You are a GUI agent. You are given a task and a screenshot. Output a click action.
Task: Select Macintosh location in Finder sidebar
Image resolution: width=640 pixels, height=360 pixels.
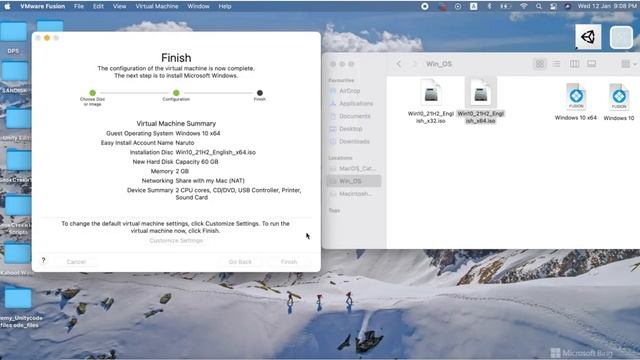[x=354, y=194]
